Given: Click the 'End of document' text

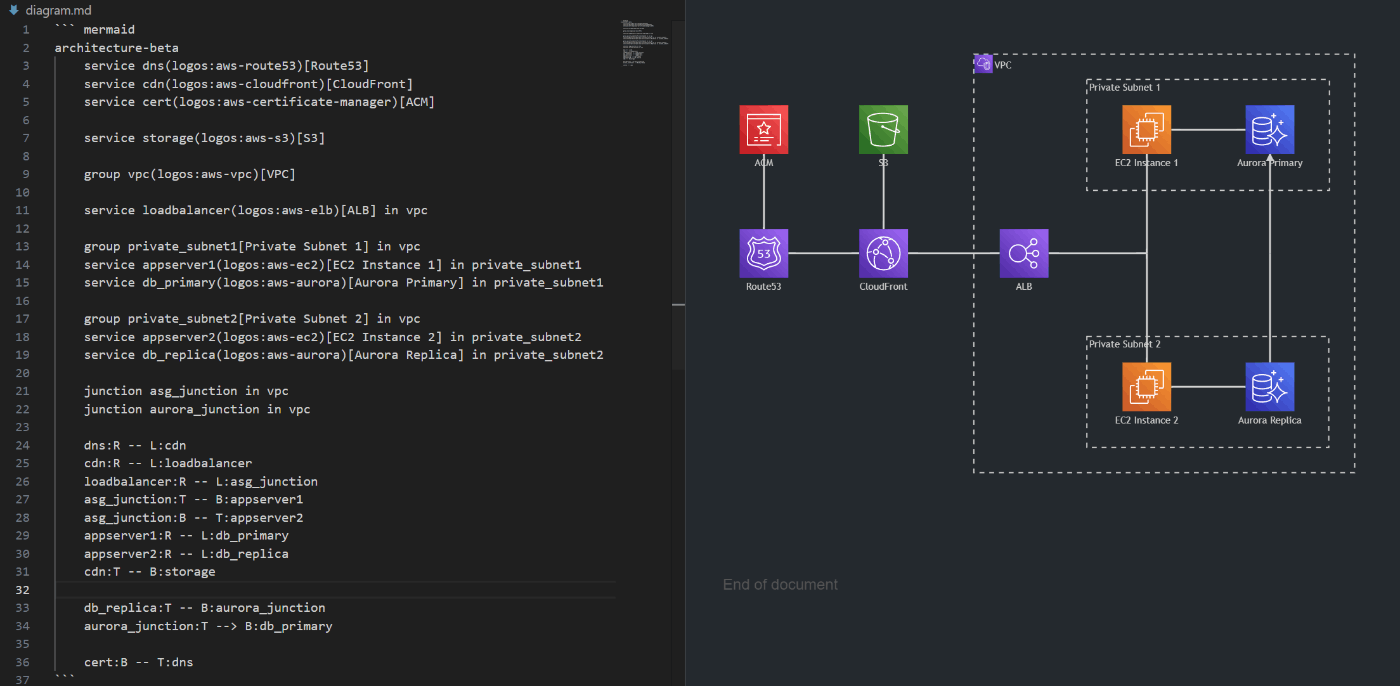Looking at the screenshot, I should (780, 585).
